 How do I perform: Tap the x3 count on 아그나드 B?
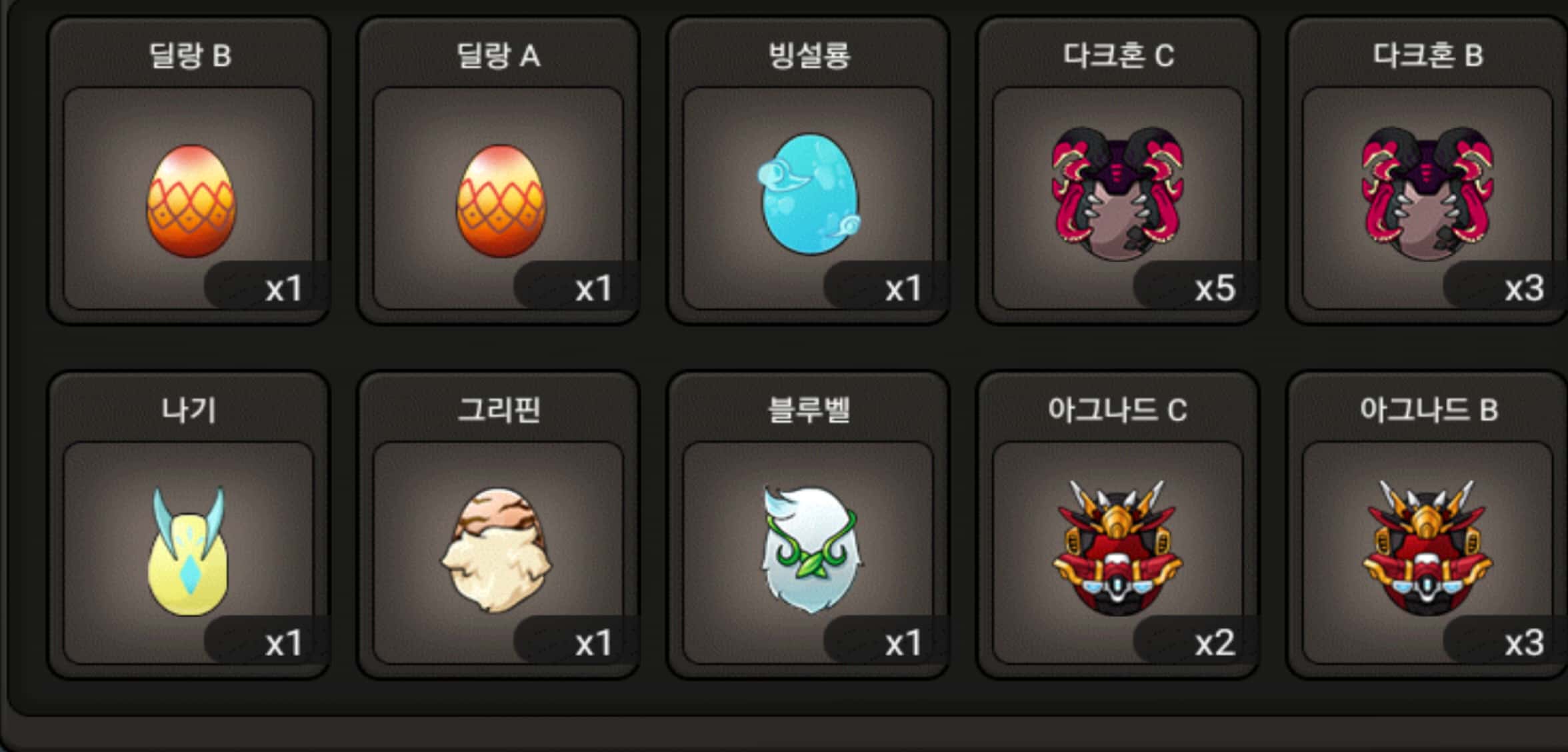point(1524,643)
